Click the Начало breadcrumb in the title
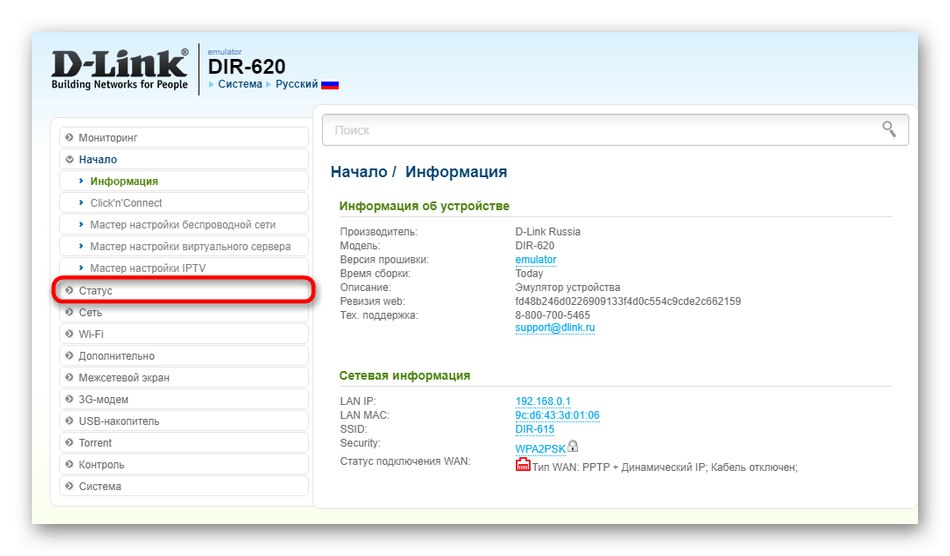The image size is (950, 556). 359,172
